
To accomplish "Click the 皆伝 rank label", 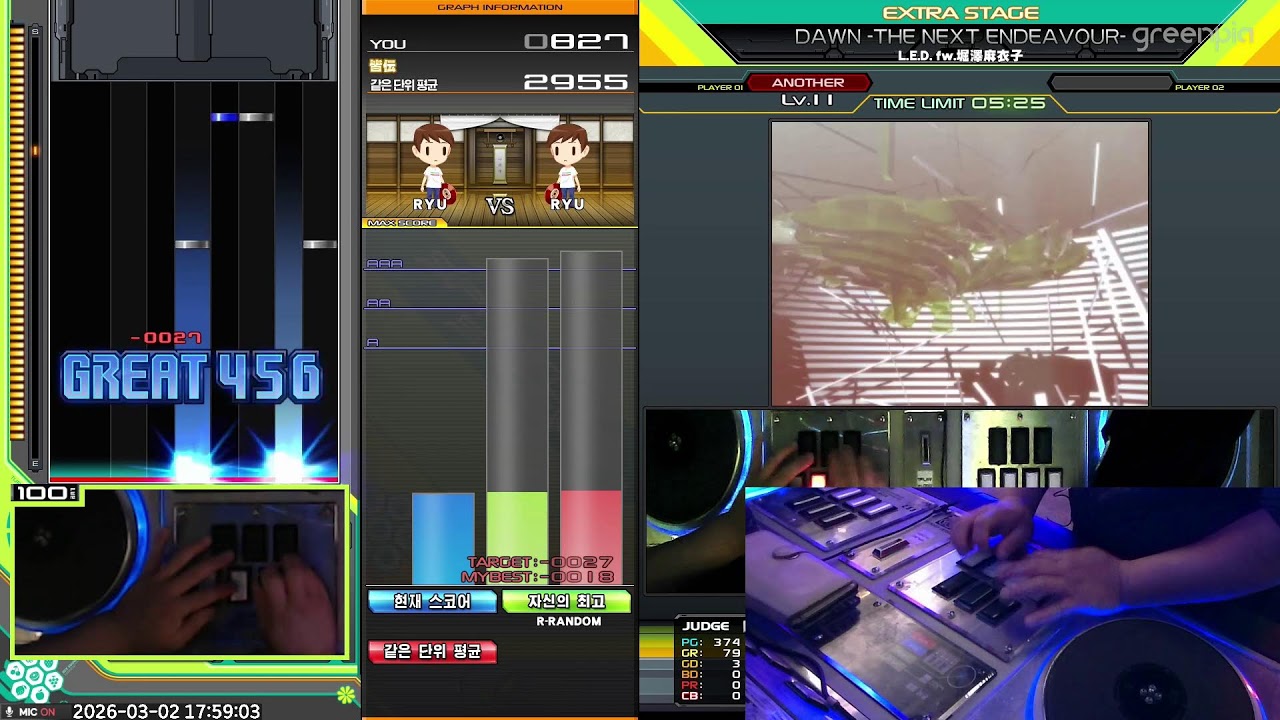I will click(383, 65).
